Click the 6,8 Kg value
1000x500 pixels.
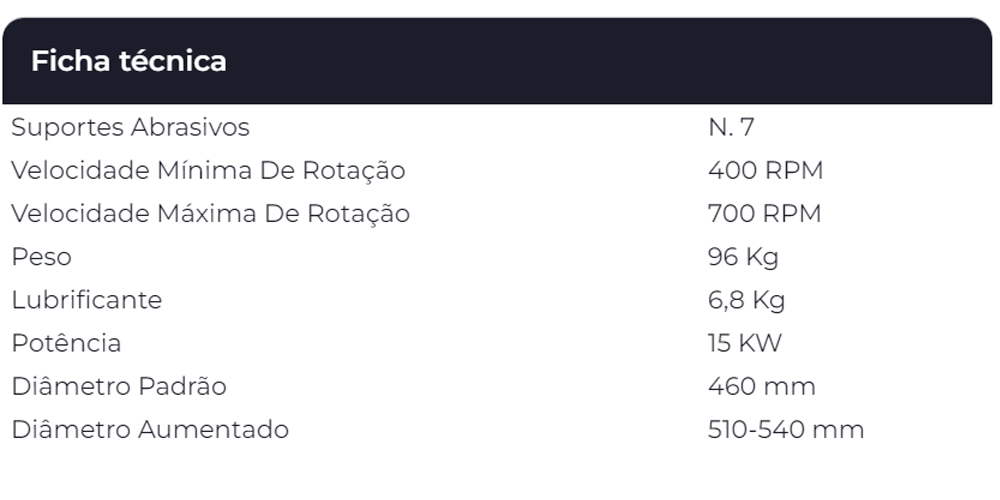(746, 300)
